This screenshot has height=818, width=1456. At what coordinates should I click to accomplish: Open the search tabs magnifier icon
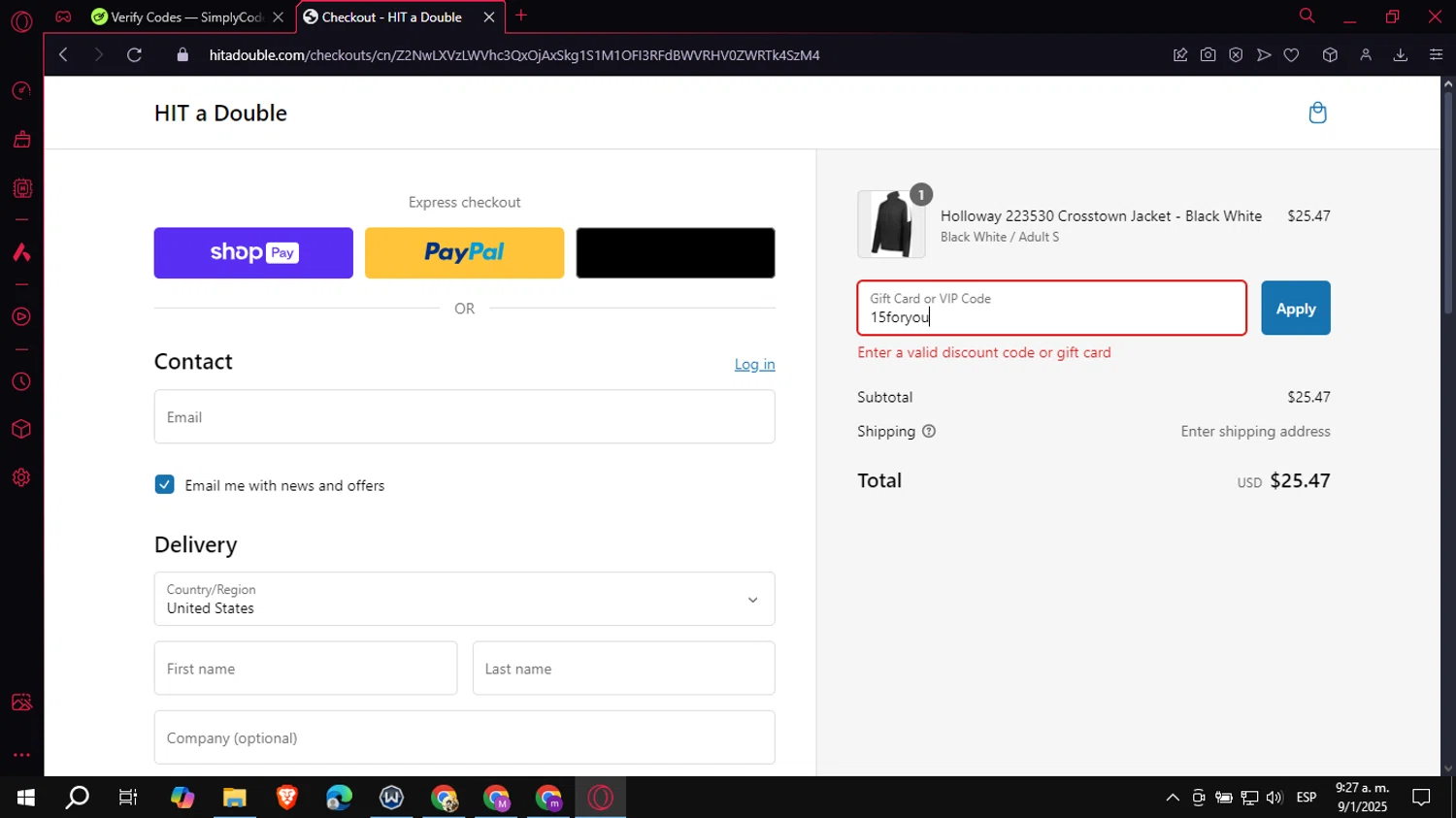(1307, 16)
